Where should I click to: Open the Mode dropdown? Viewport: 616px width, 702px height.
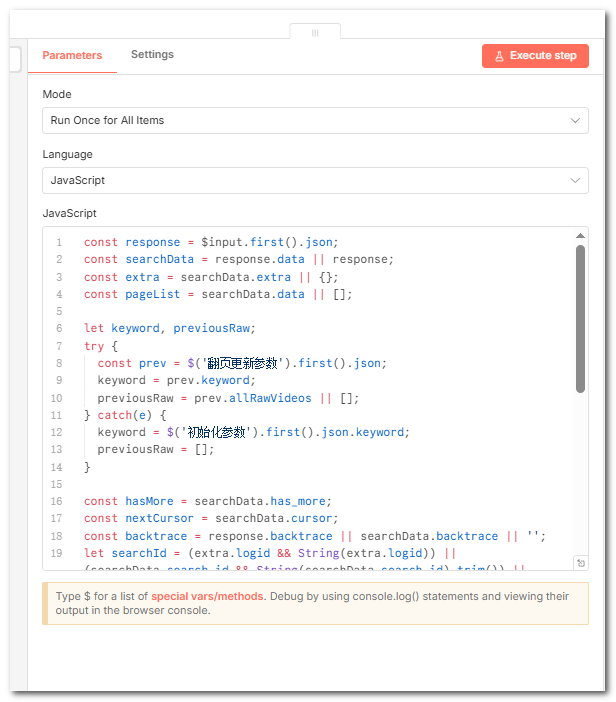point(315,121)
